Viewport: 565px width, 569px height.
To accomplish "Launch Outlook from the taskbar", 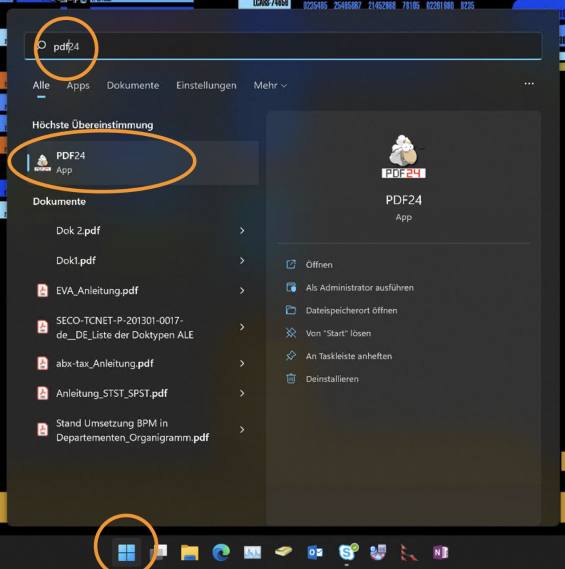I will coord(315,552).
